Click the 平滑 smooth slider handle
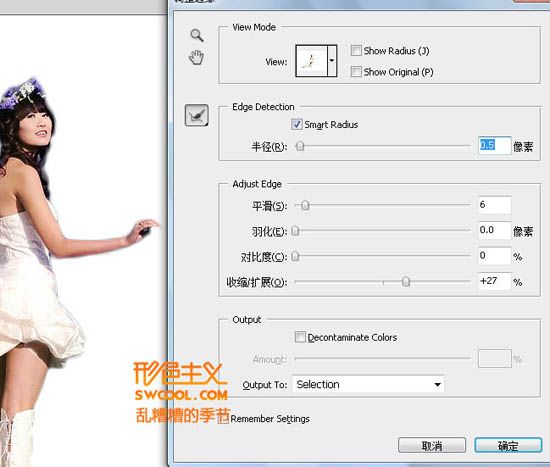This screenshot has height=467, width=550. 305,205
